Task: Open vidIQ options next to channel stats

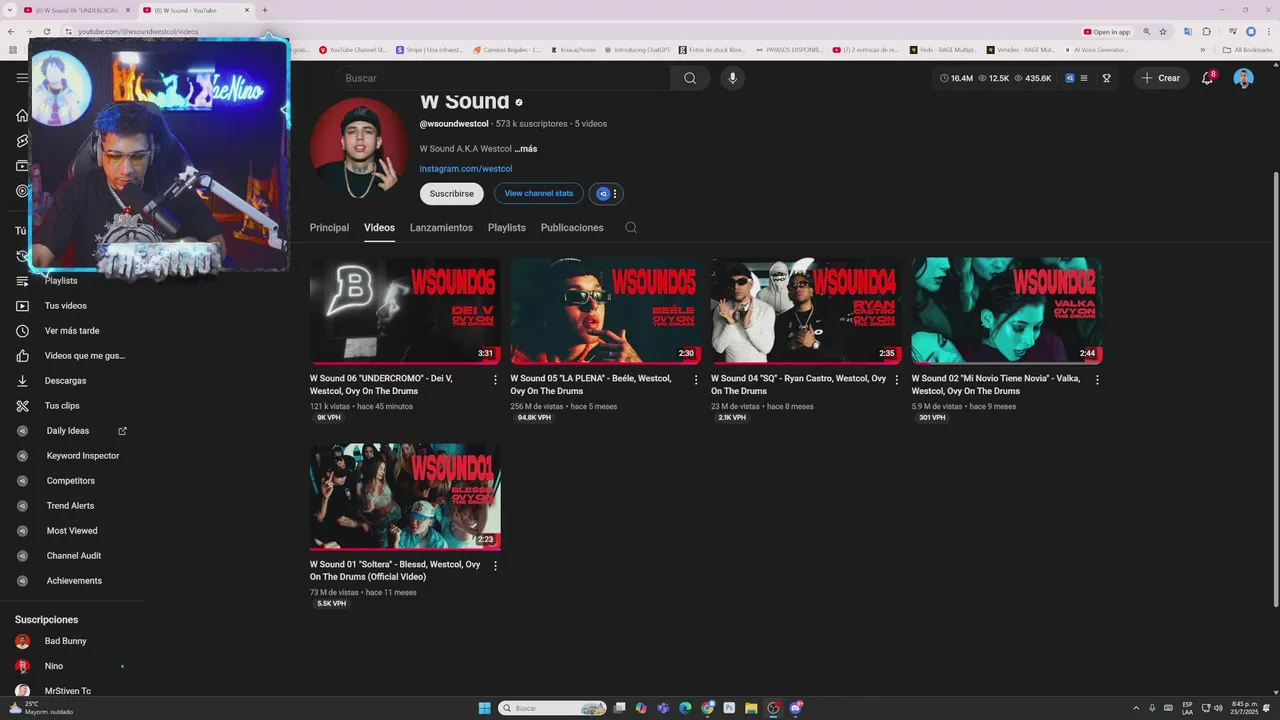Action: pos(606,194)
